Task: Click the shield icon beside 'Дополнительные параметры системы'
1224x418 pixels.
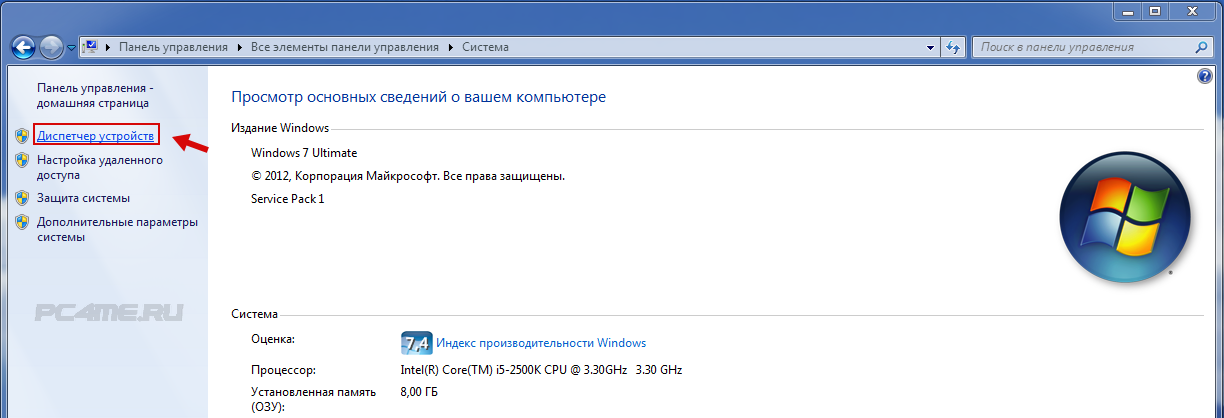Action: [22, 222]
